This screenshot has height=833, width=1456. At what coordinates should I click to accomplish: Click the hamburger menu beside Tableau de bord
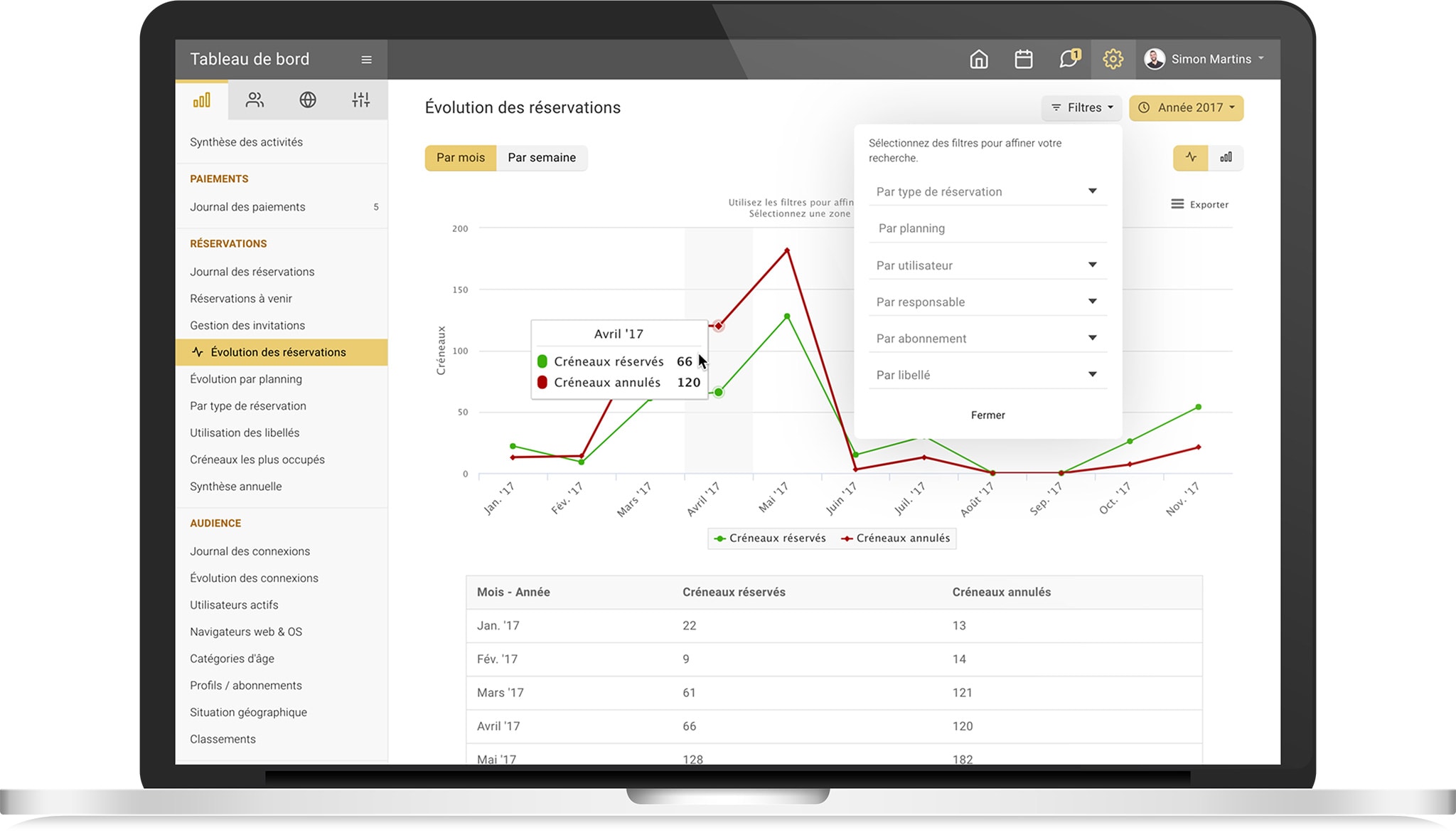click(366, 60)
